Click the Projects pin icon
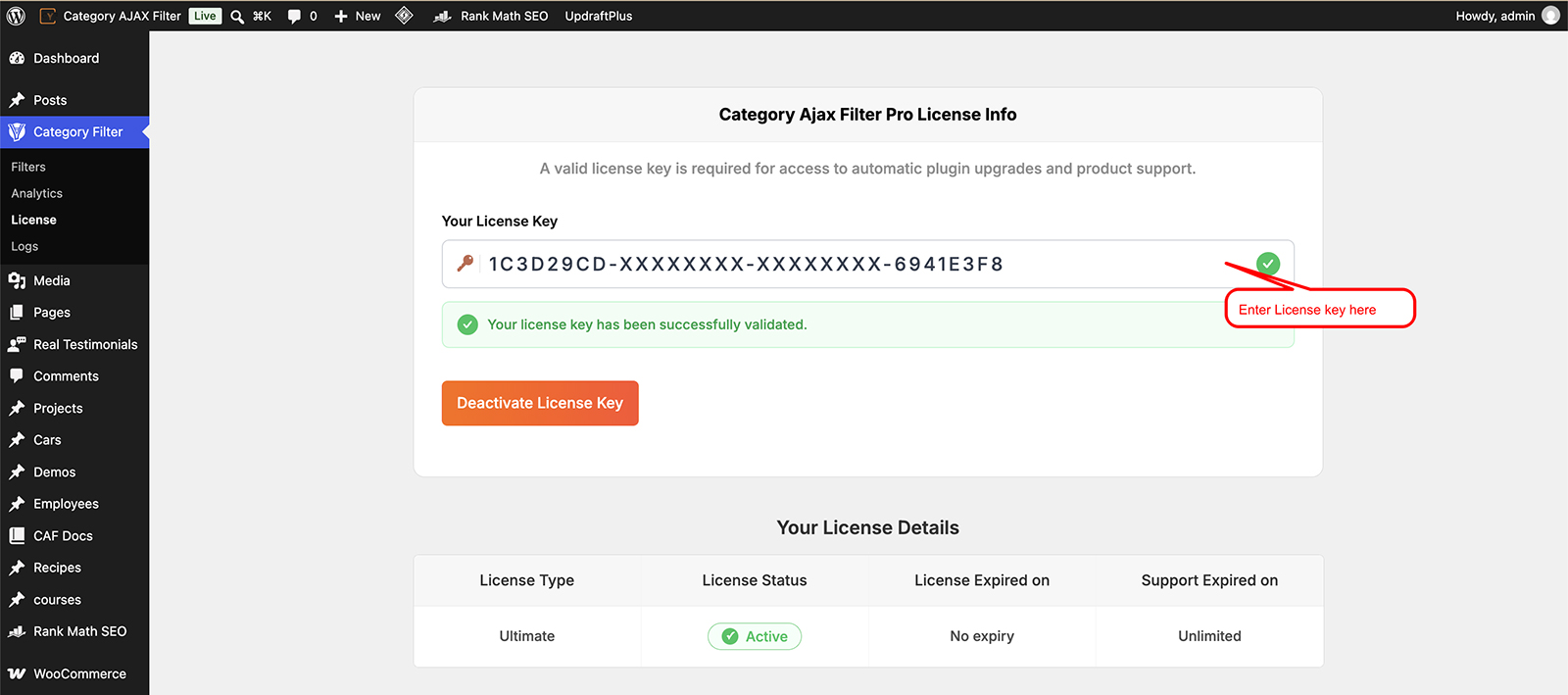 coord(17,408)
